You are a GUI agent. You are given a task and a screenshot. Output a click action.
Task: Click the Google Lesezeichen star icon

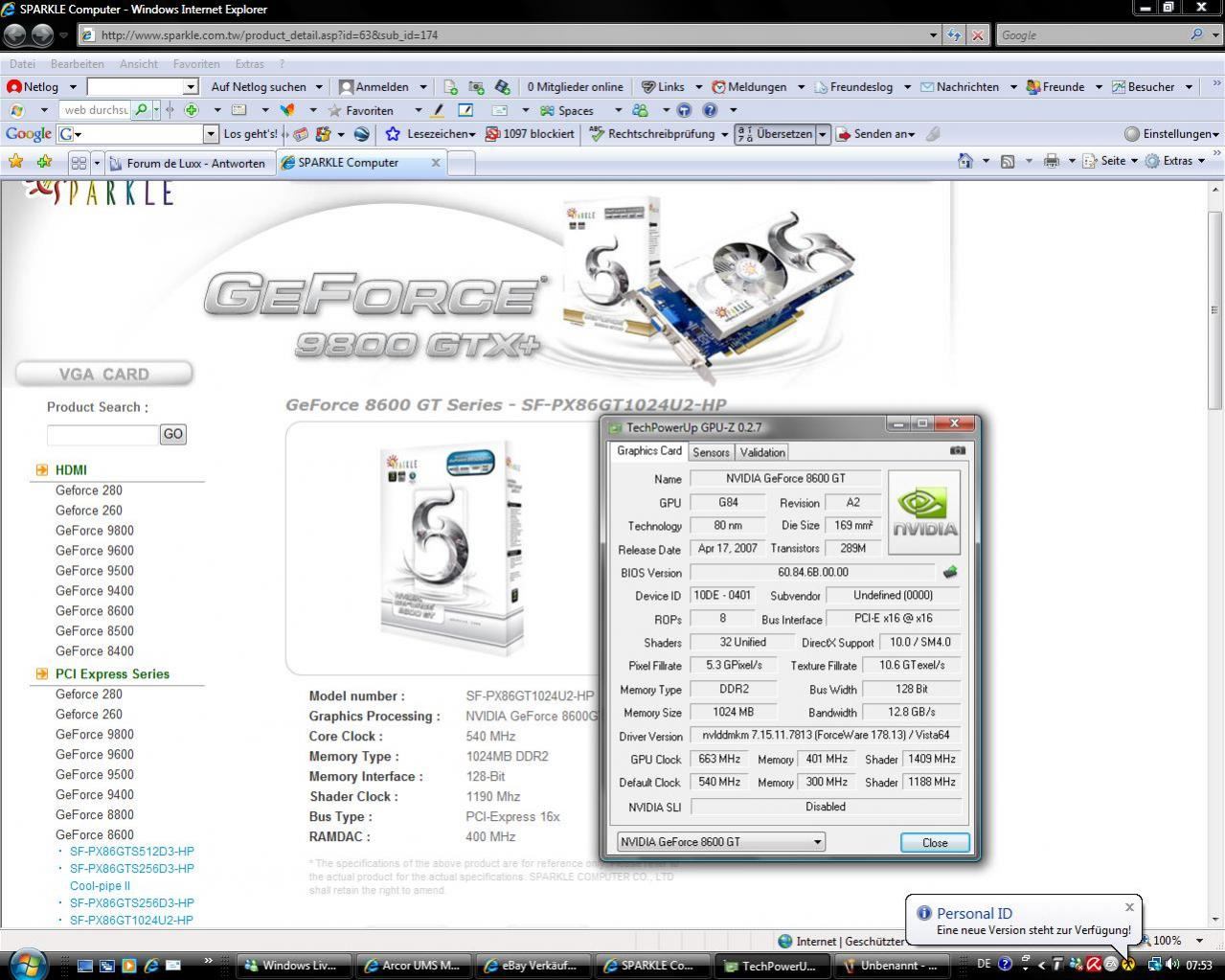392,134
